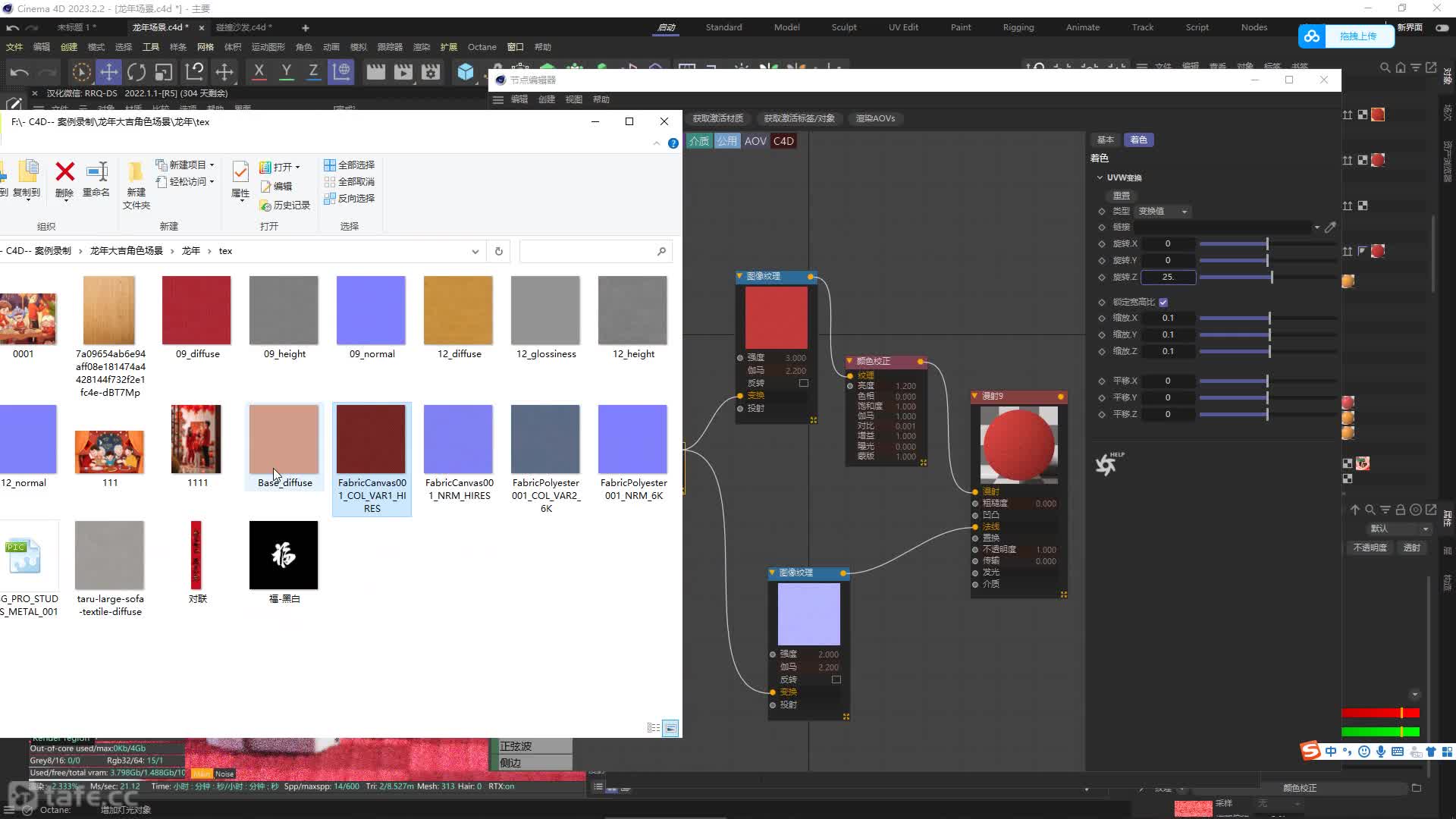Collapse the red Image Texture node triangle
The width and height of the screenshot is (1456, 819).
[x=740, y=276]
